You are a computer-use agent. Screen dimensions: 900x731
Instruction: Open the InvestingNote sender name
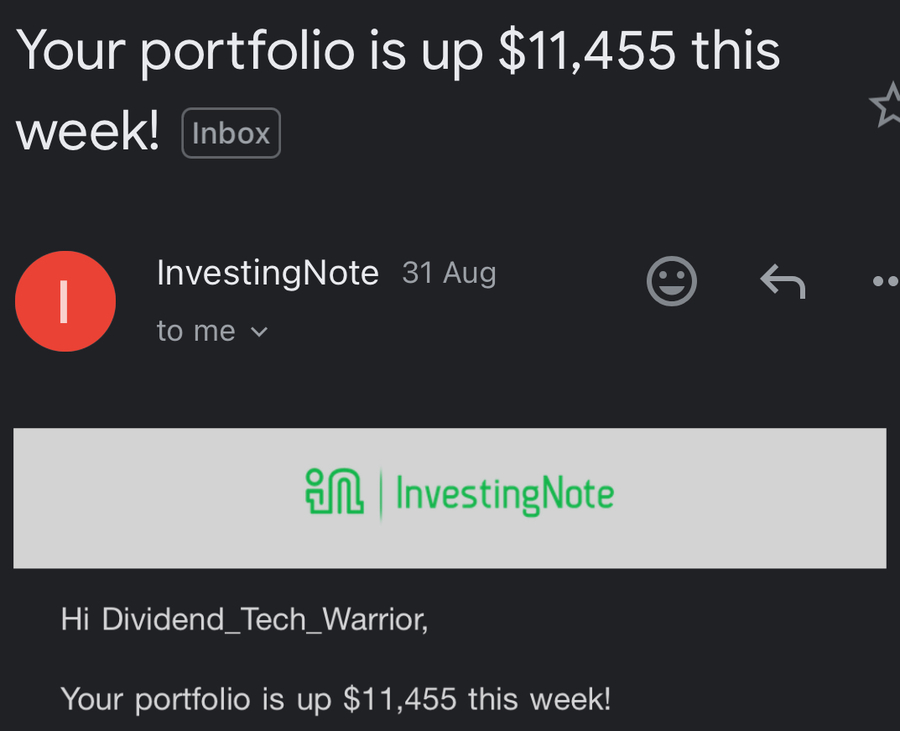click(267, 273)
